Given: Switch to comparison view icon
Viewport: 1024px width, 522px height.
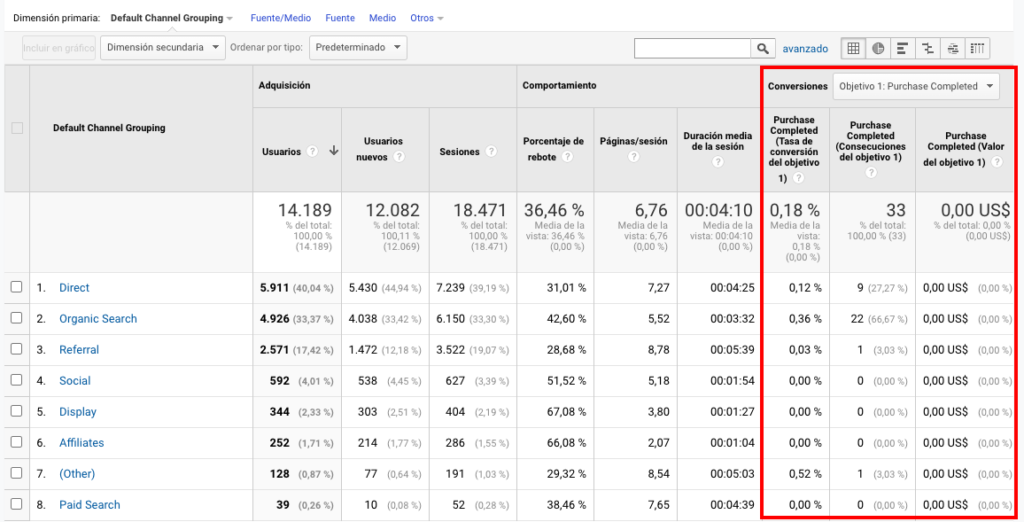Looking at the screenshot, I should tap(927, 48).
